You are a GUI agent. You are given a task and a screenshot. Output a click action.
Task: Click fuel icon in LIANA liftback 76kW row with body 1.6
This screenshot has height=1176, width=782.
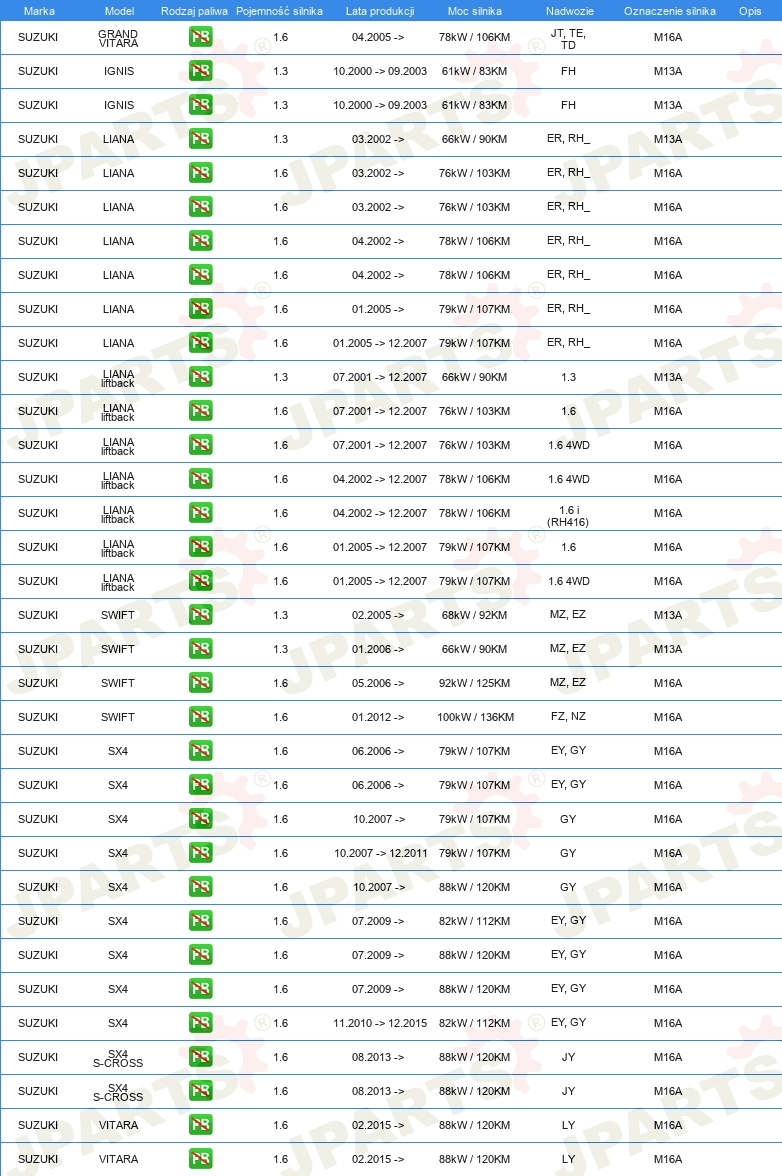coord(200,411)
